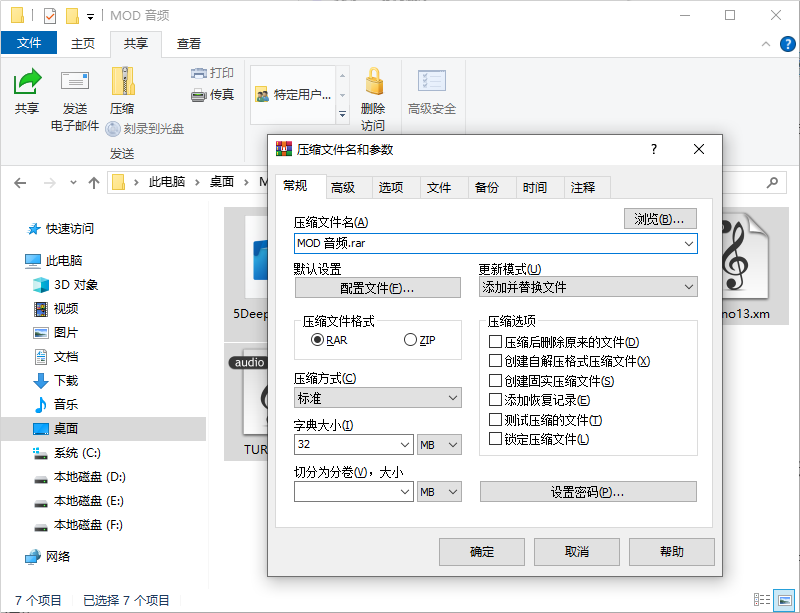Select the ZIP archive format radio button
Image resolution: width=800 pixels, height=613 pixels.
[410, 339]
